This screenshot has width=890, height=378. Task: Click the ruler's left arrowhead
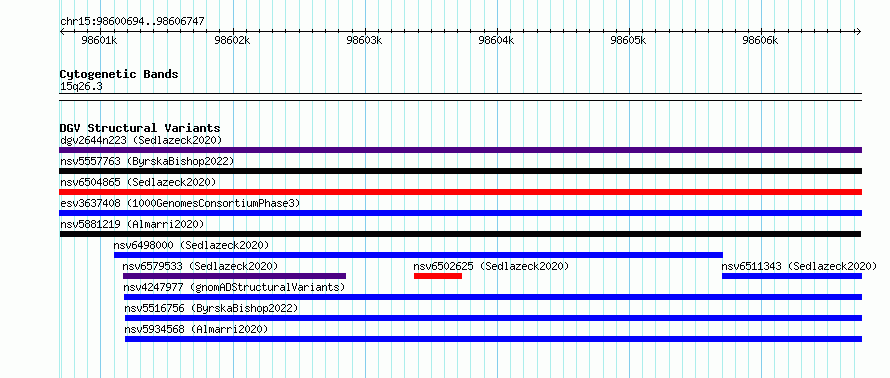[62, 32]
